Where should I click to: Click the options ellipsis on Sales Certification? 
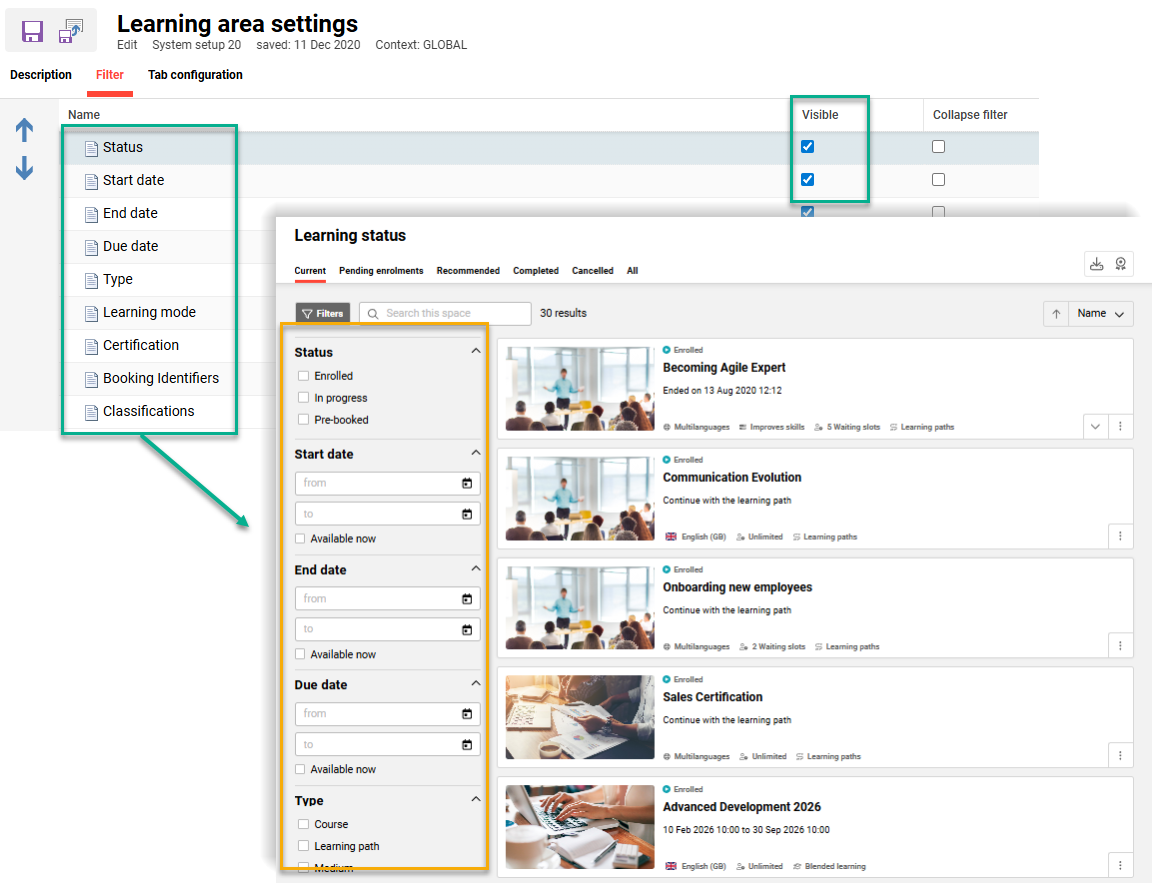pos(1120,755)
